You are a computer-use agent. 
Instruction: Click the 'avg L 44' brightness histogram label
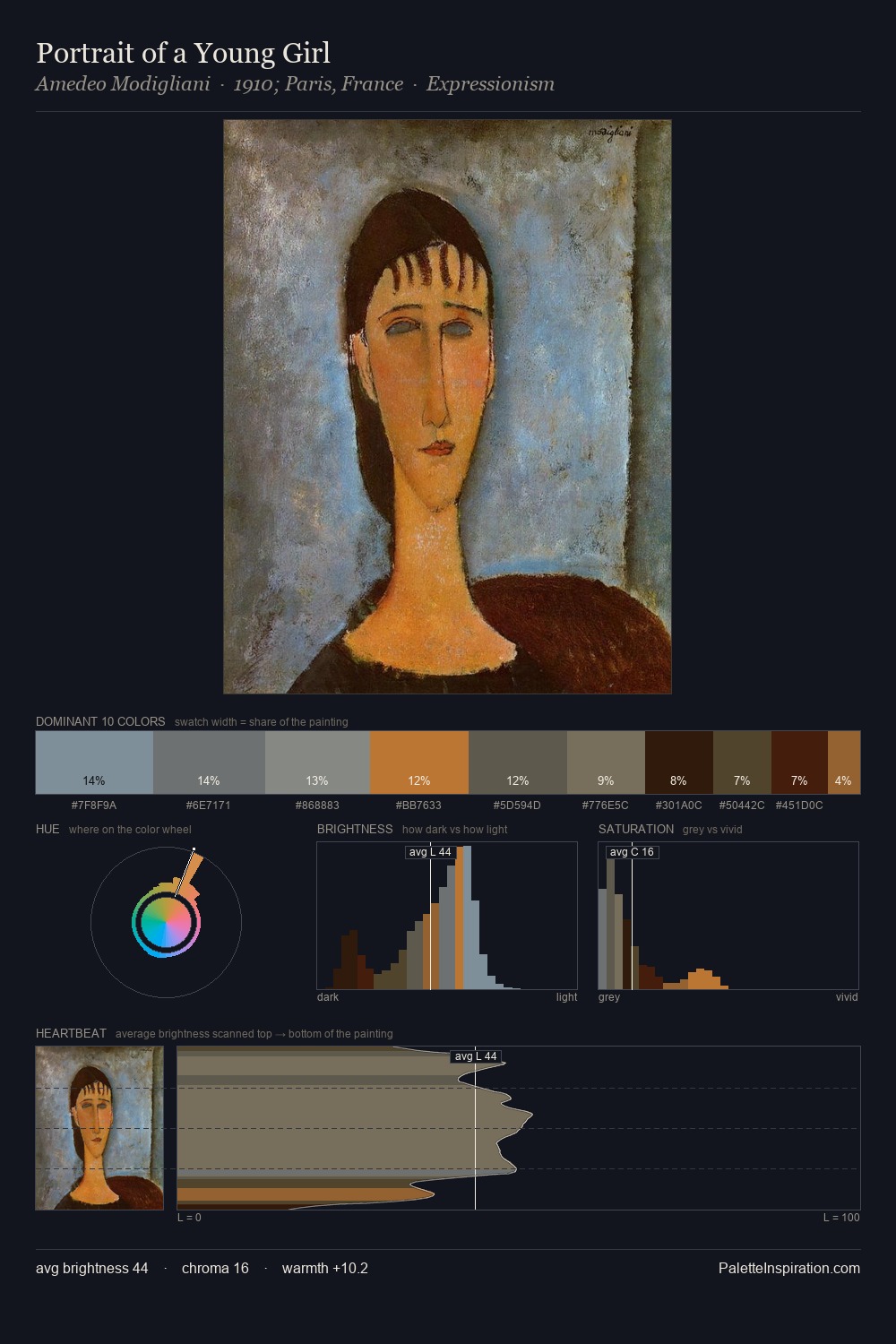point(430,852)
